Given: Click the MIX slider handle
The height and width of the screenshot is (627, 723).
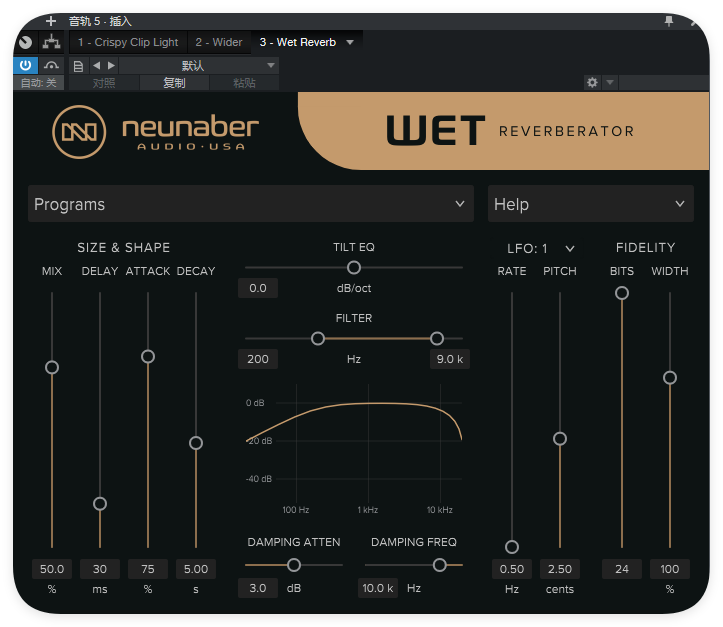Looking at the screenshot, I should tap(52, 367).
